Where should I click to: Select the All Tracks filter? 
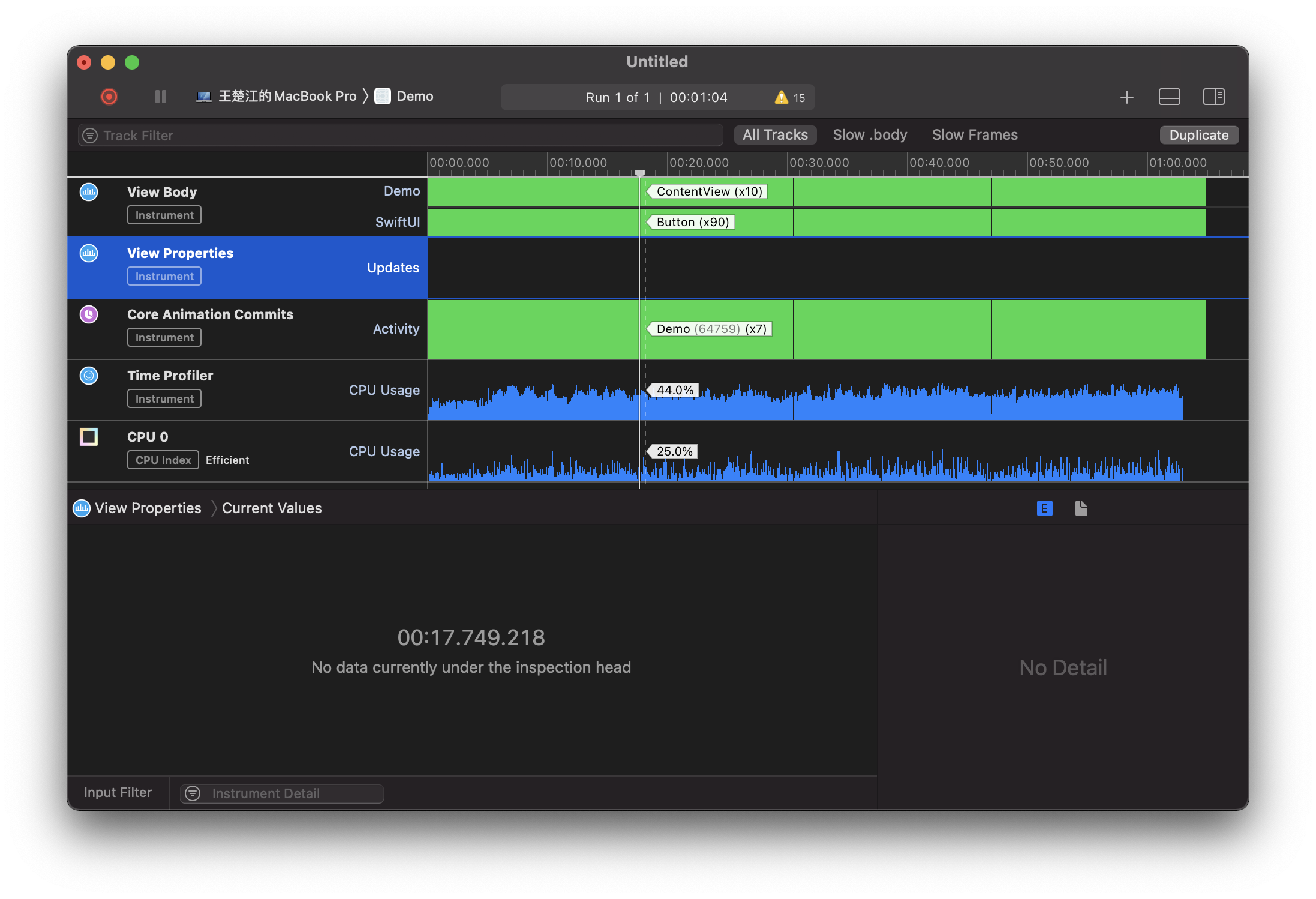(x=774, y=135)
